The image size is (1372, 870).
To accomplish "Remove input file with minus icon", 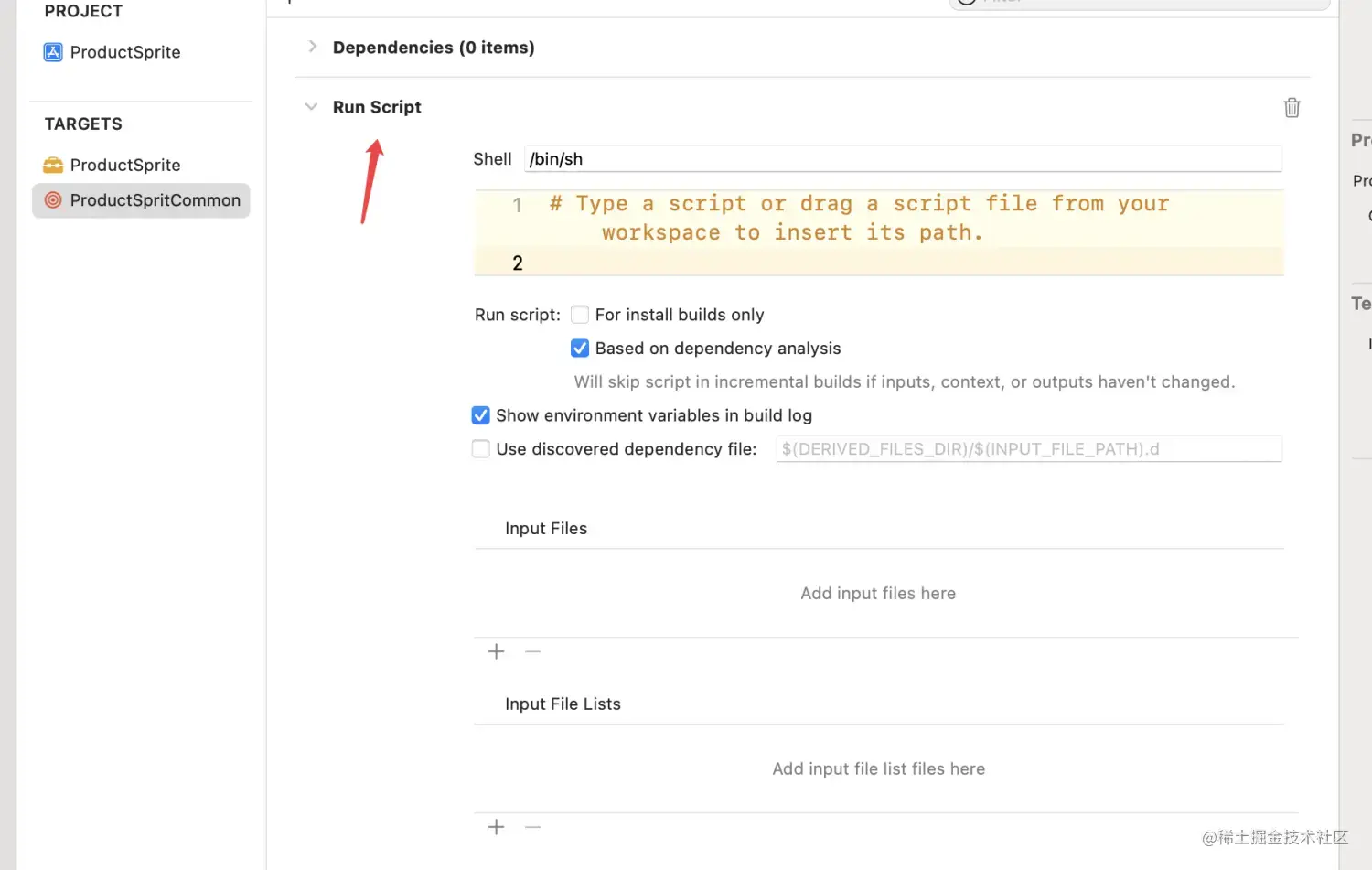I will (533, 651).
